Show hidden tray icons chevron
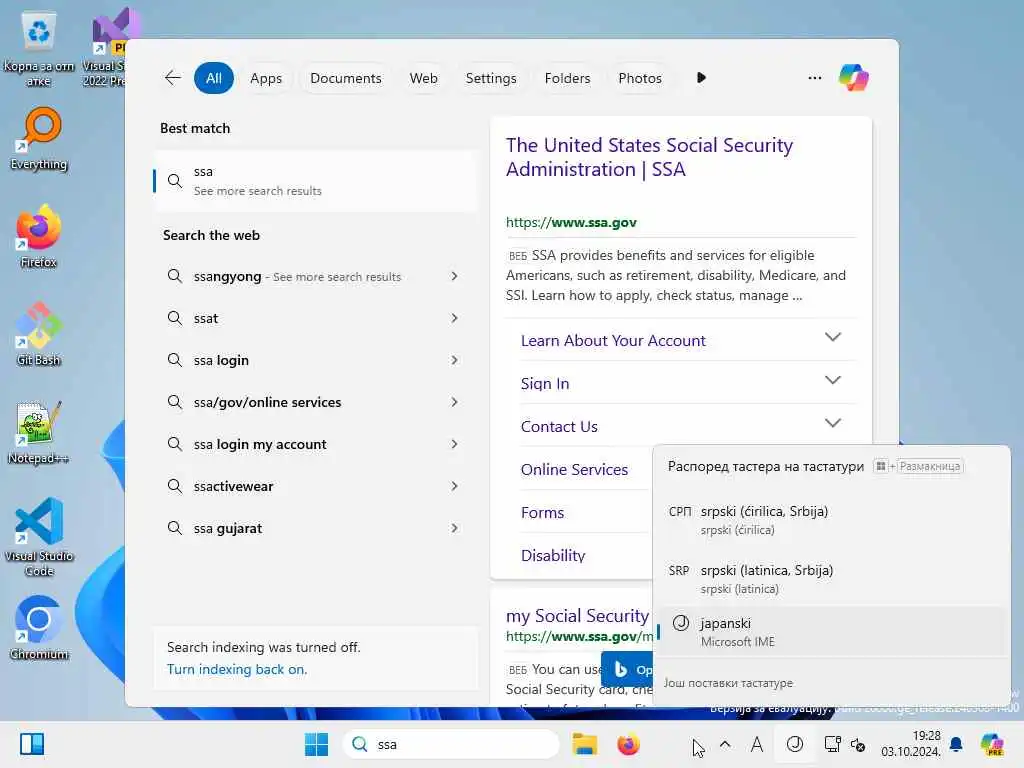The image size is (1024, 768). 725,744
